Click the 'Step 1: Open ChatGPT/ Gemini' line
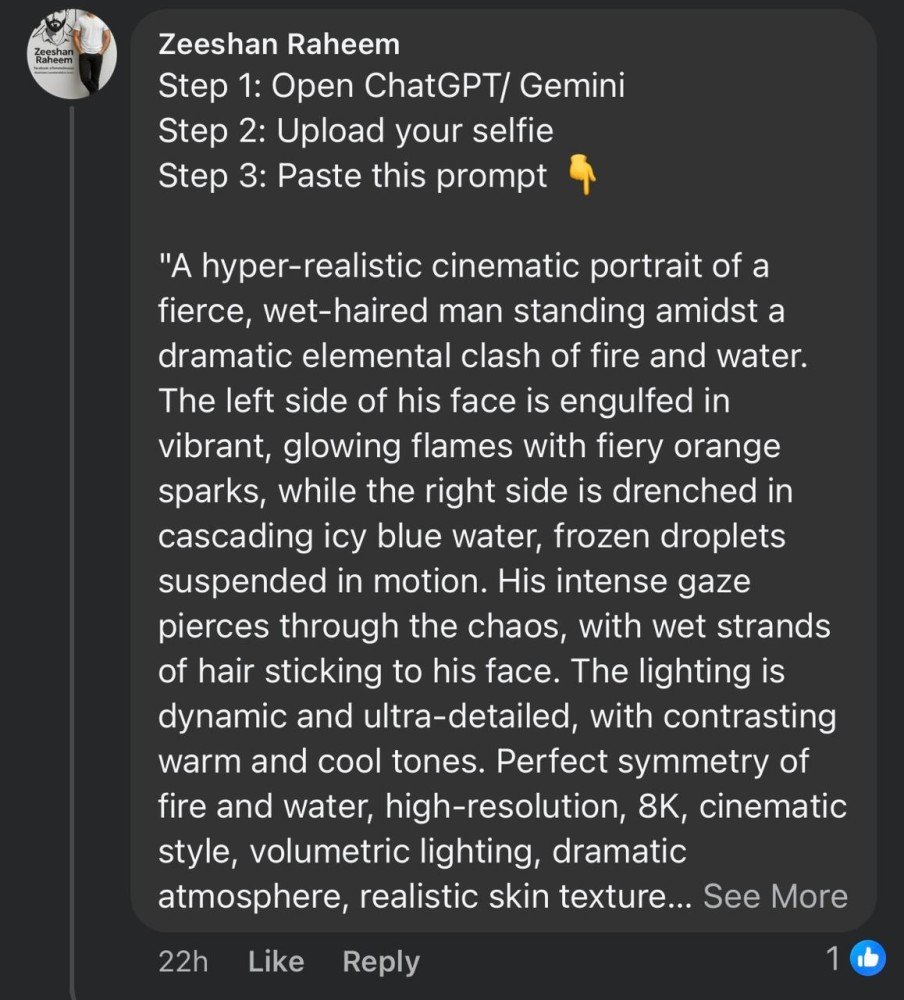 [x=391, y=86]
